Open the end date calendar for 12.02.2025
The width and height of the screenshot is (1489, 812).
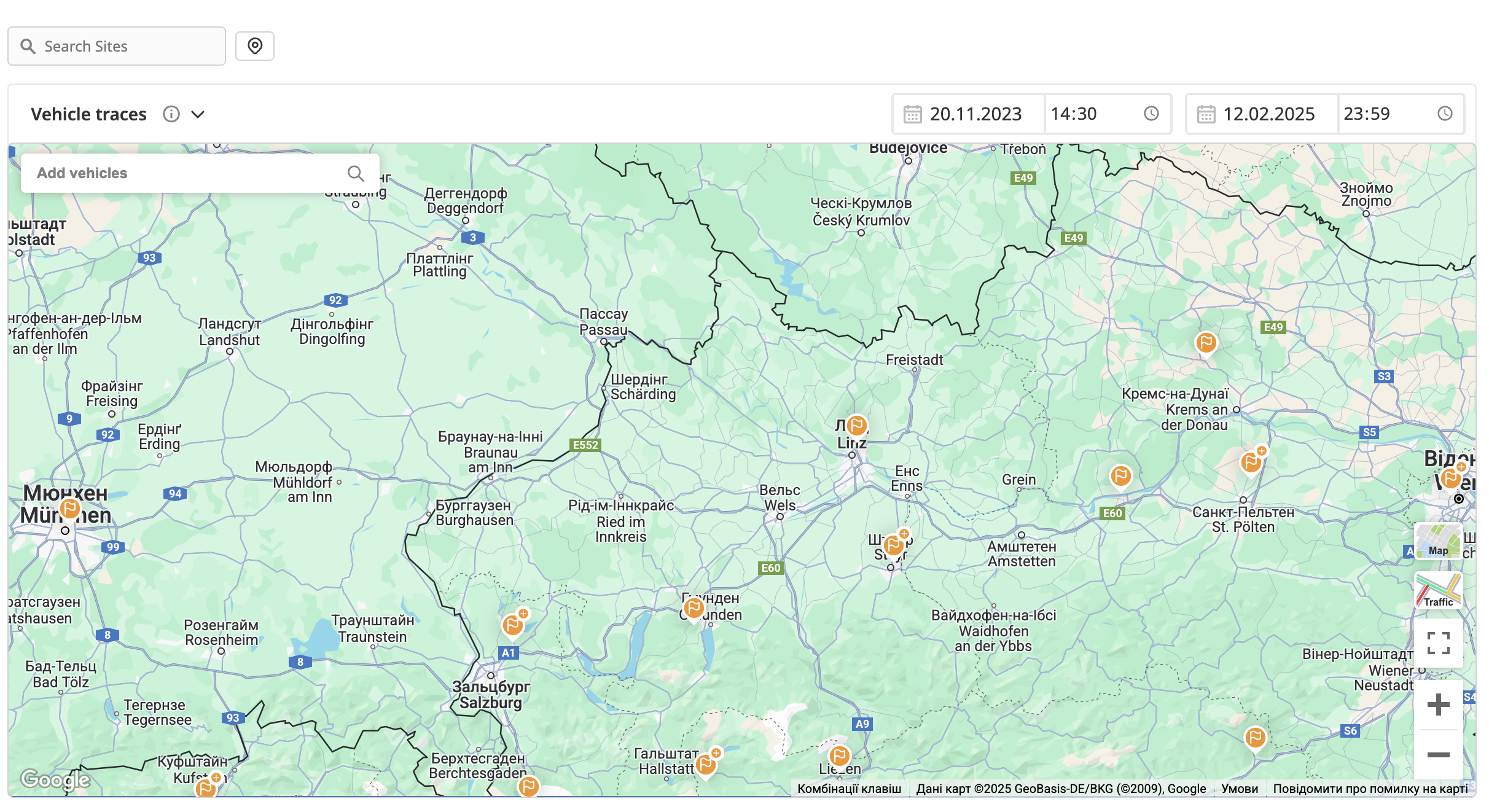[1206, 114]
